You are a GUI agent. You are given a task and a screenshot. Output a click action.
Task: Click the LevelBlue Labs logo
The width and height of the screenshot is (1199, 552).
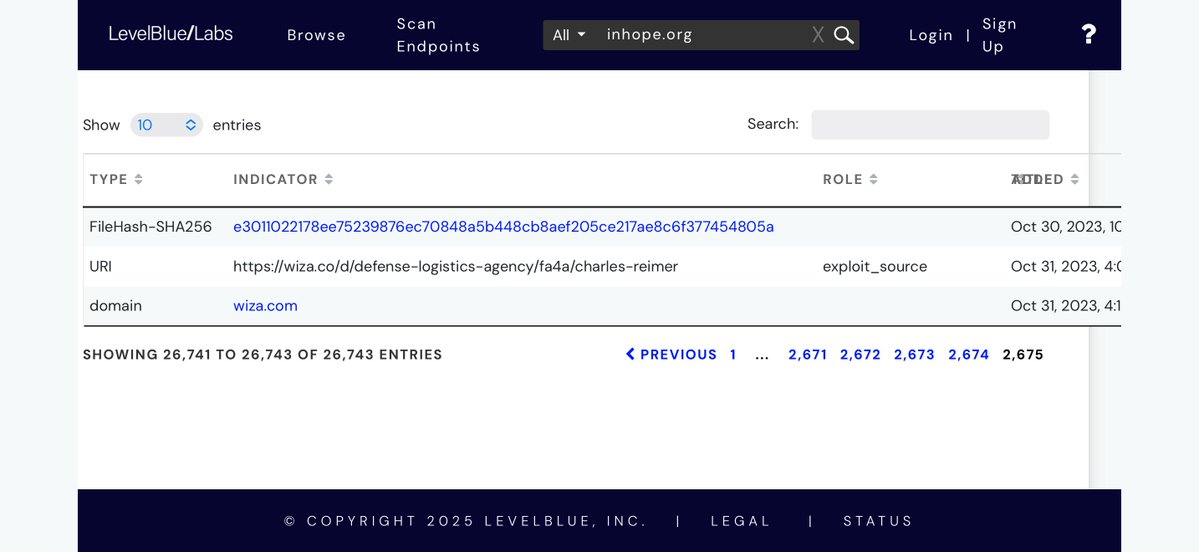[x=170, y=34]
